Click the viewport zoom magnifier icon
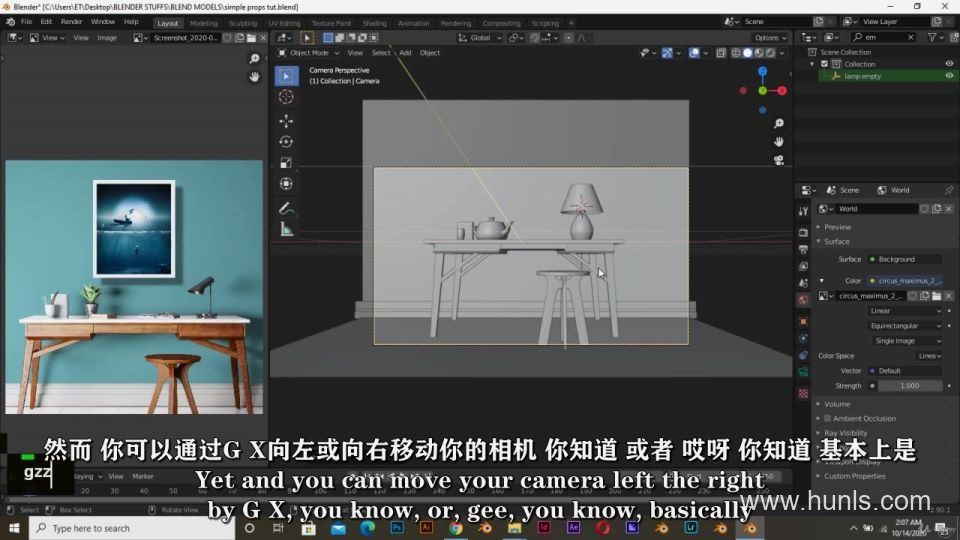Viewport: 960px width, 540px height. (779, 124)
